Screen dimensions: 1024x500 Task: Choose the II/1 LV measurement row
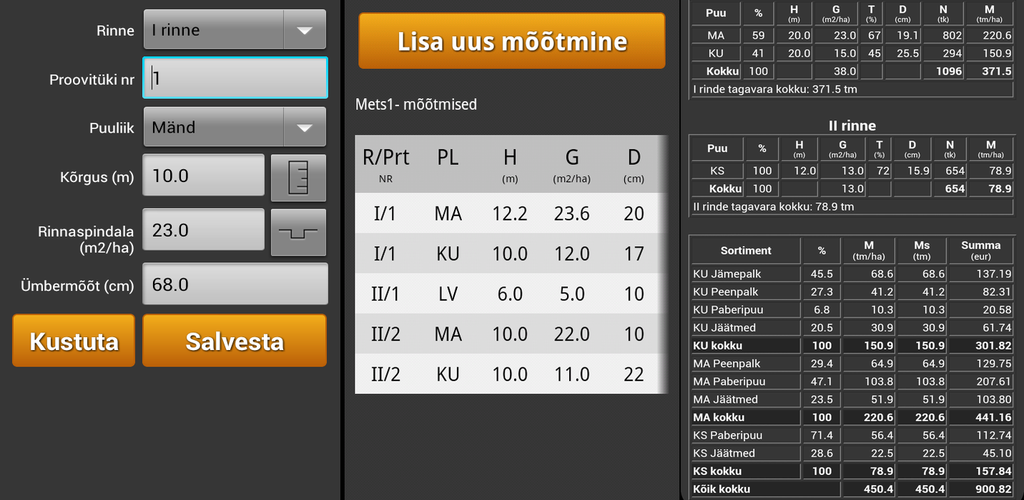511,294
